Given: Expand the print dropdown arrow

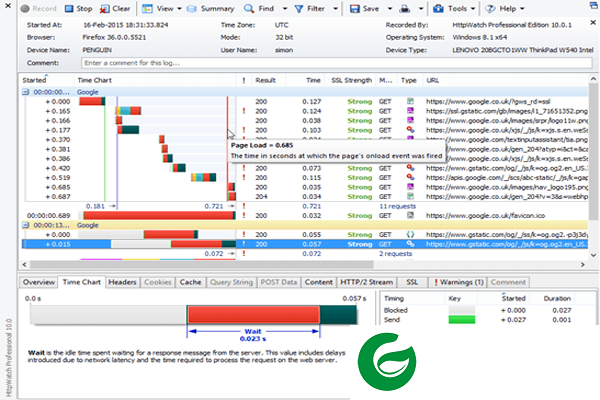Looking at the screenshot, I should coord(421,8).
